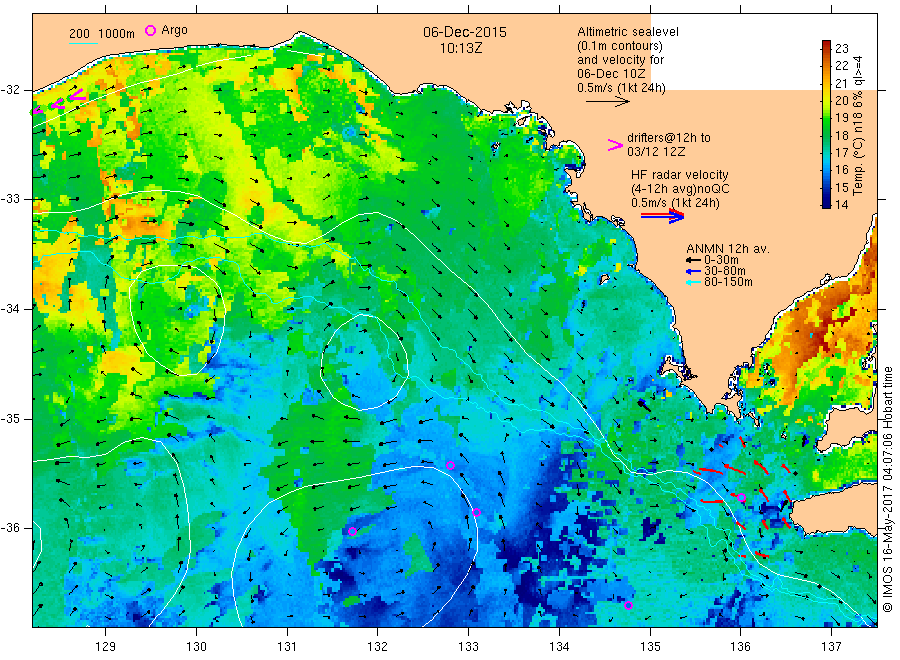Click the '200 1000m' depth contour label
Image resolution: width=900 pixels, height=660 pixels.
[102, 34]
